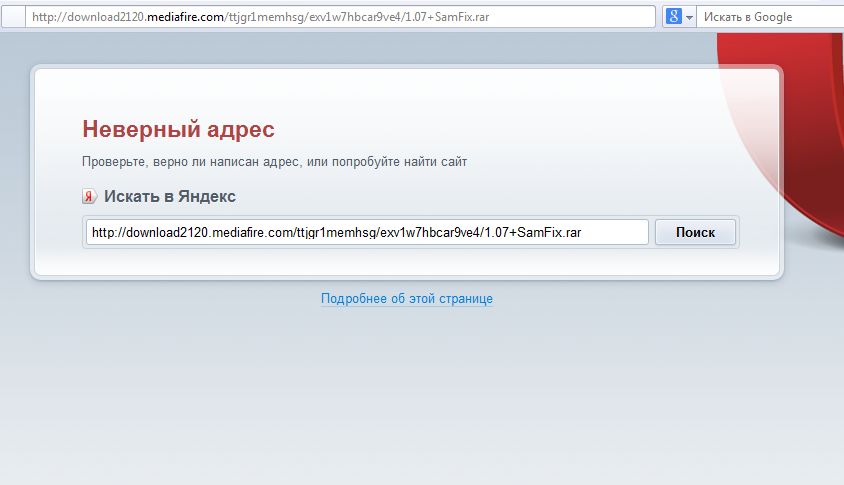Click the 'Неверный адрес' heading
Image resolution: width=844 pixels, height=485 pixels.
(x=178, y=129)
